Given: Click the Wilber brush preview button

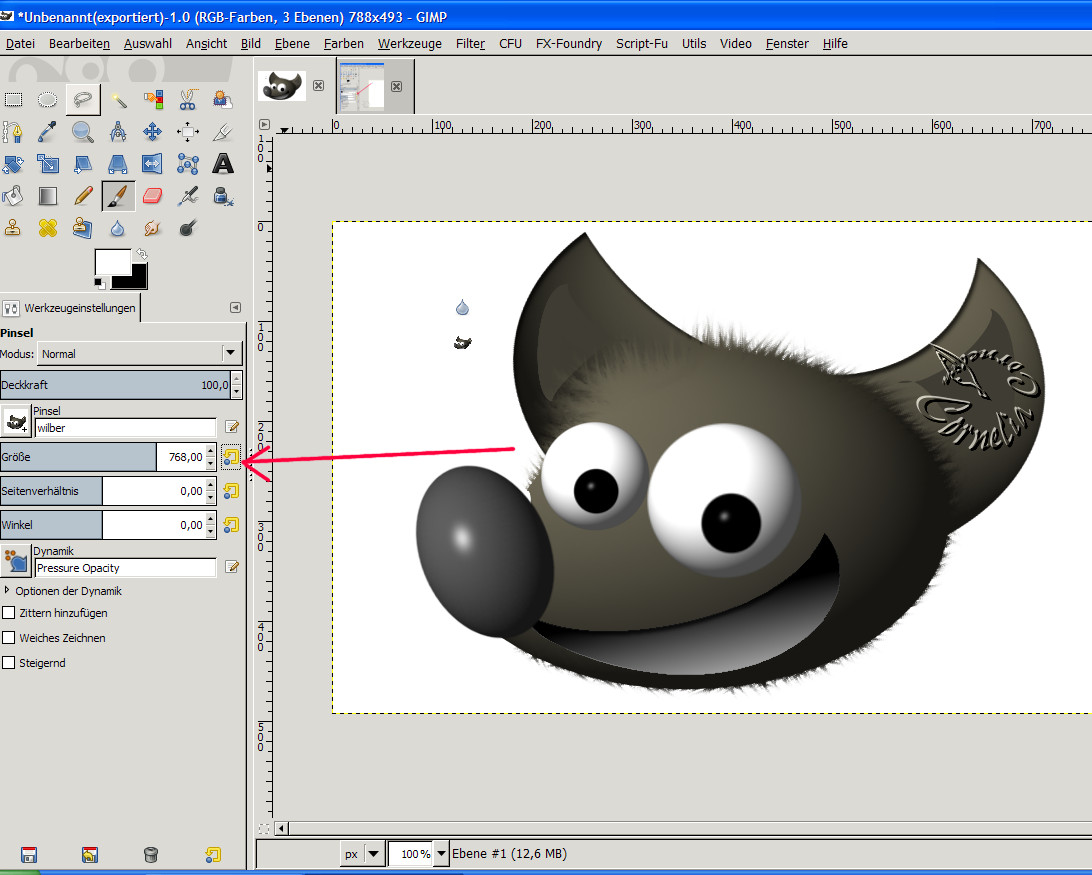Looking at the screenshot, I should click(15, 421).
